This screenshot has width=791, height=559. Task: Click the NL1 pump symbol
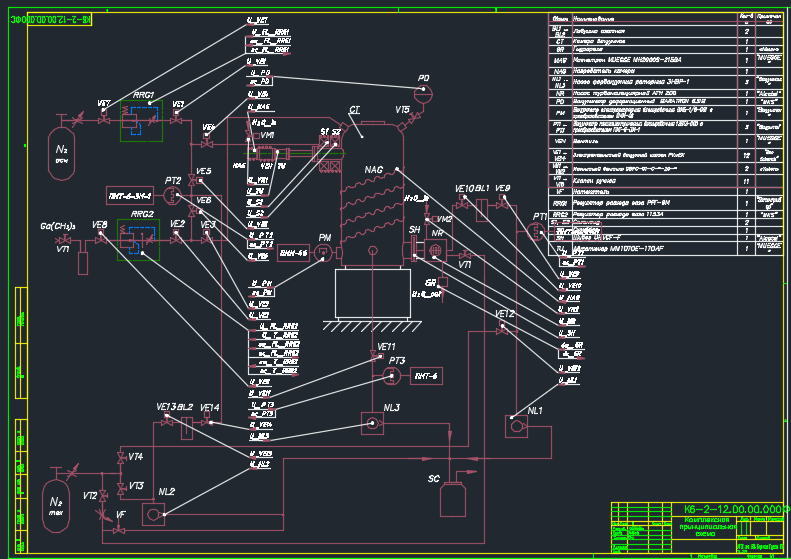[x=517, y=426]
